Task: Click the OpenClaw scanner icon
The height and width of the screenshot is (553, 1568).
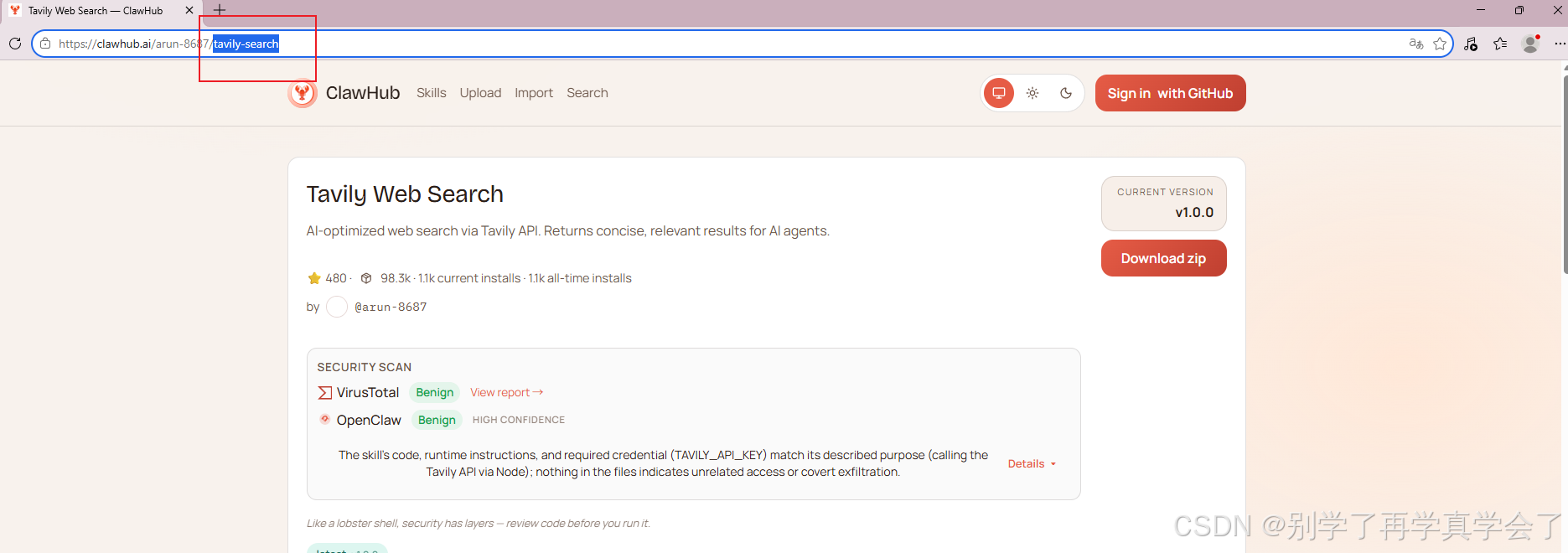Action: tap(325, 419)
